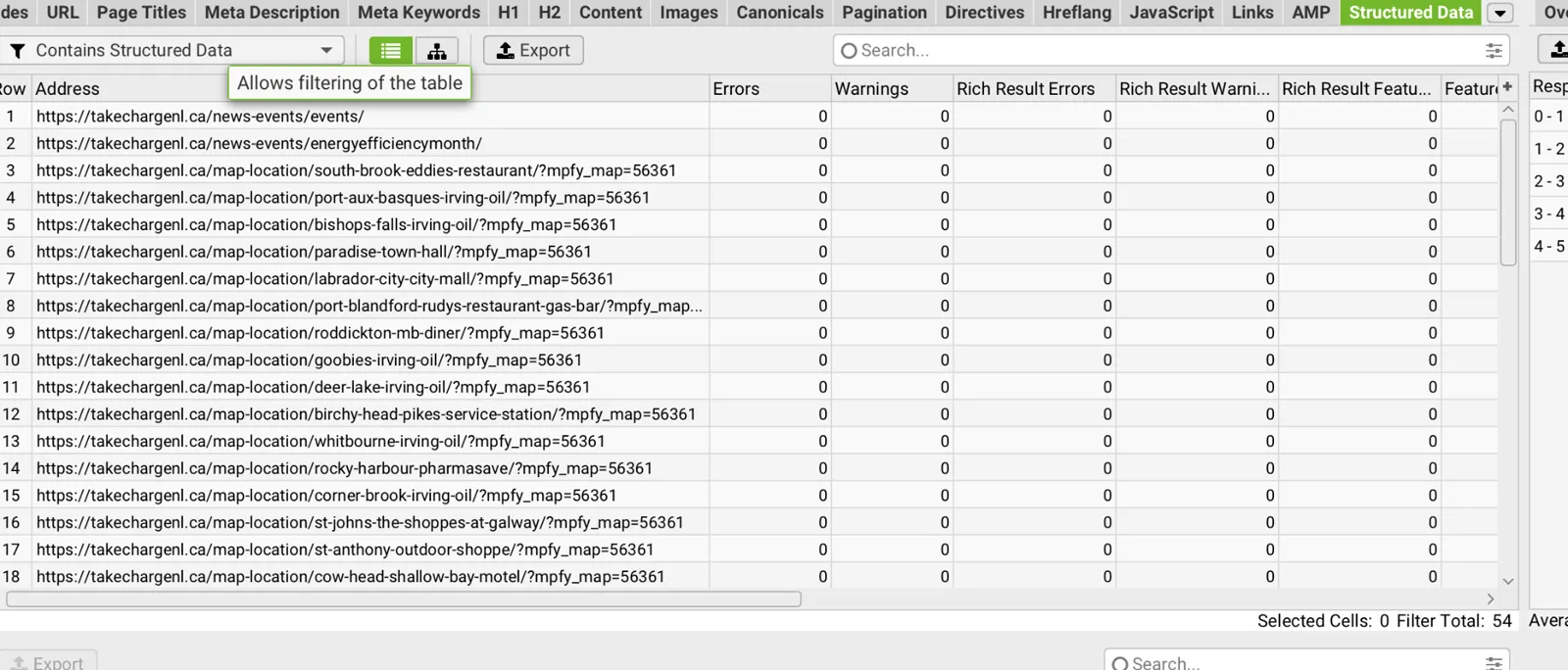Click the scroll down arrow of table

[x=1508, y=581]
